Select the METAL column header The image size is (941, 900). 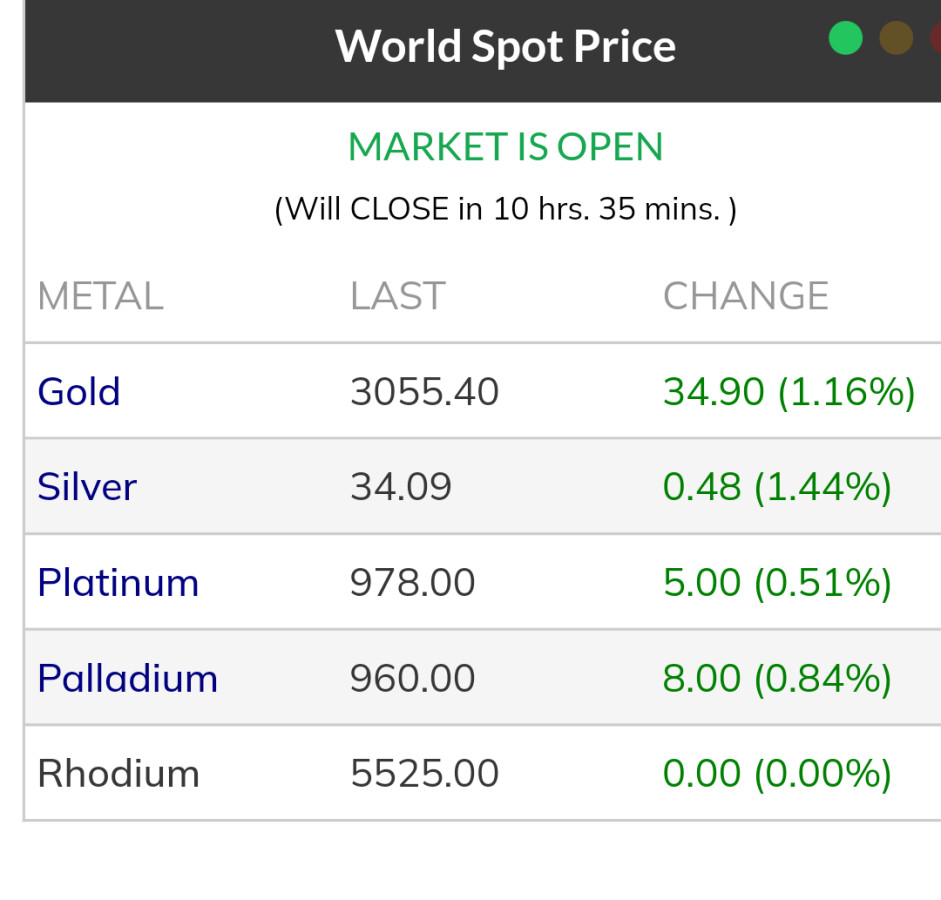[100, 296]
